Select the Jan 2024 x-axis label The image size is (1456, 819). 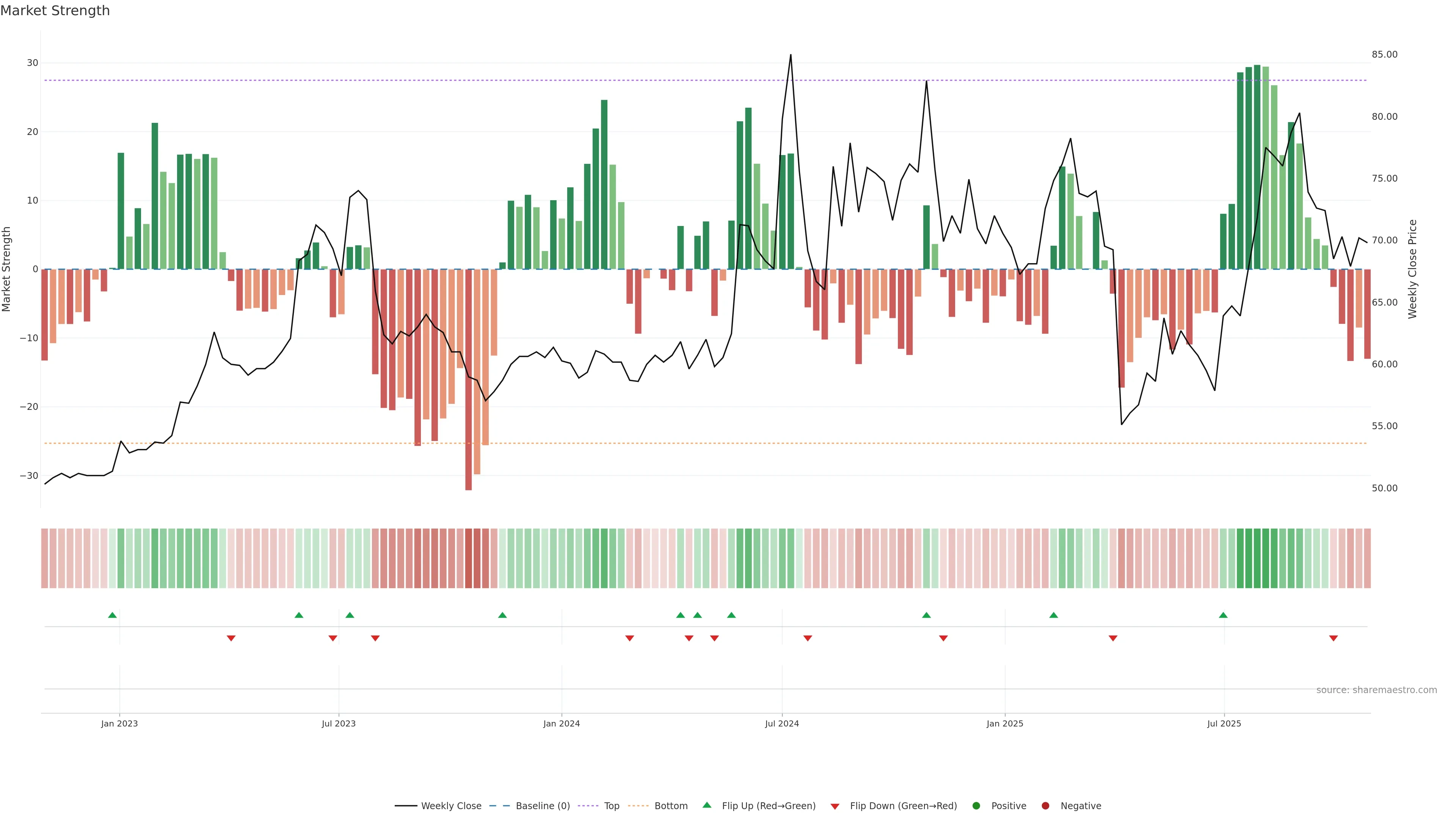pyautogui.click(x=561, y=723)
